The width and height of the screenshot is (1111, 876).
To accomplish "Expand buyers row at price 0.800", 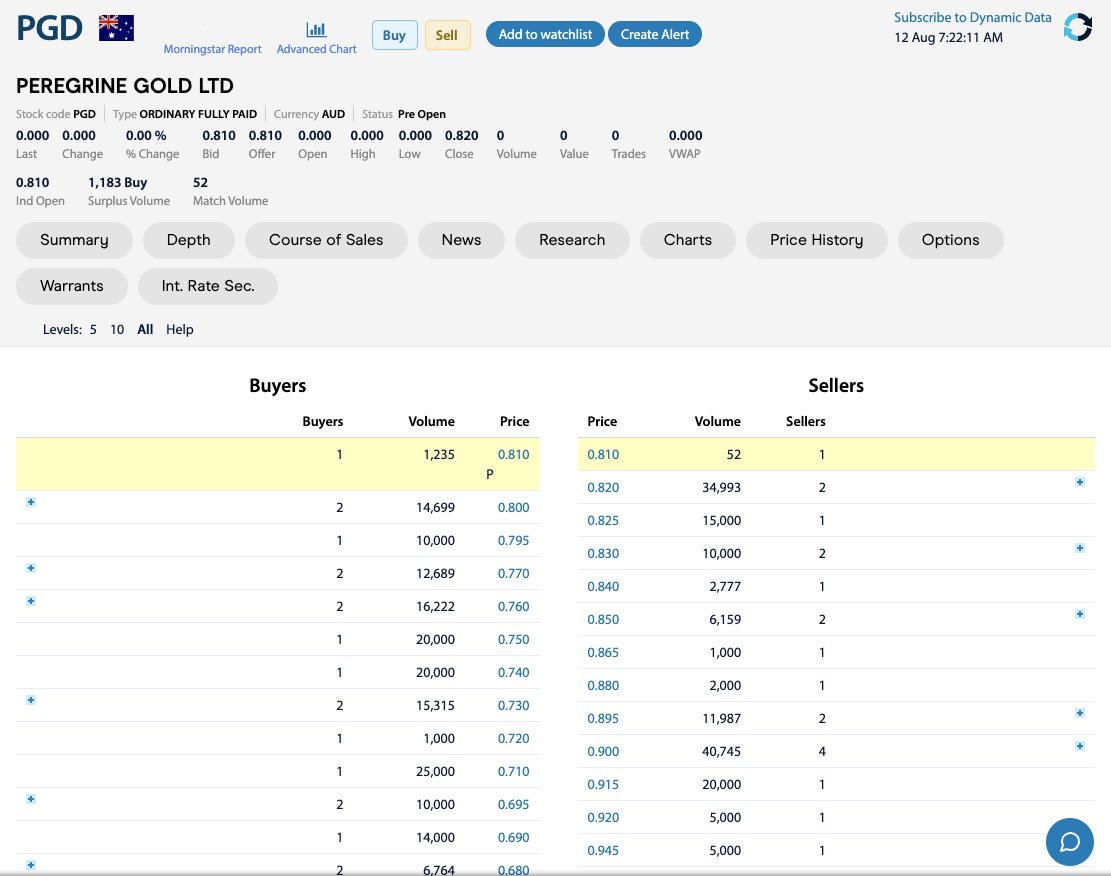I will coord(30,502).
